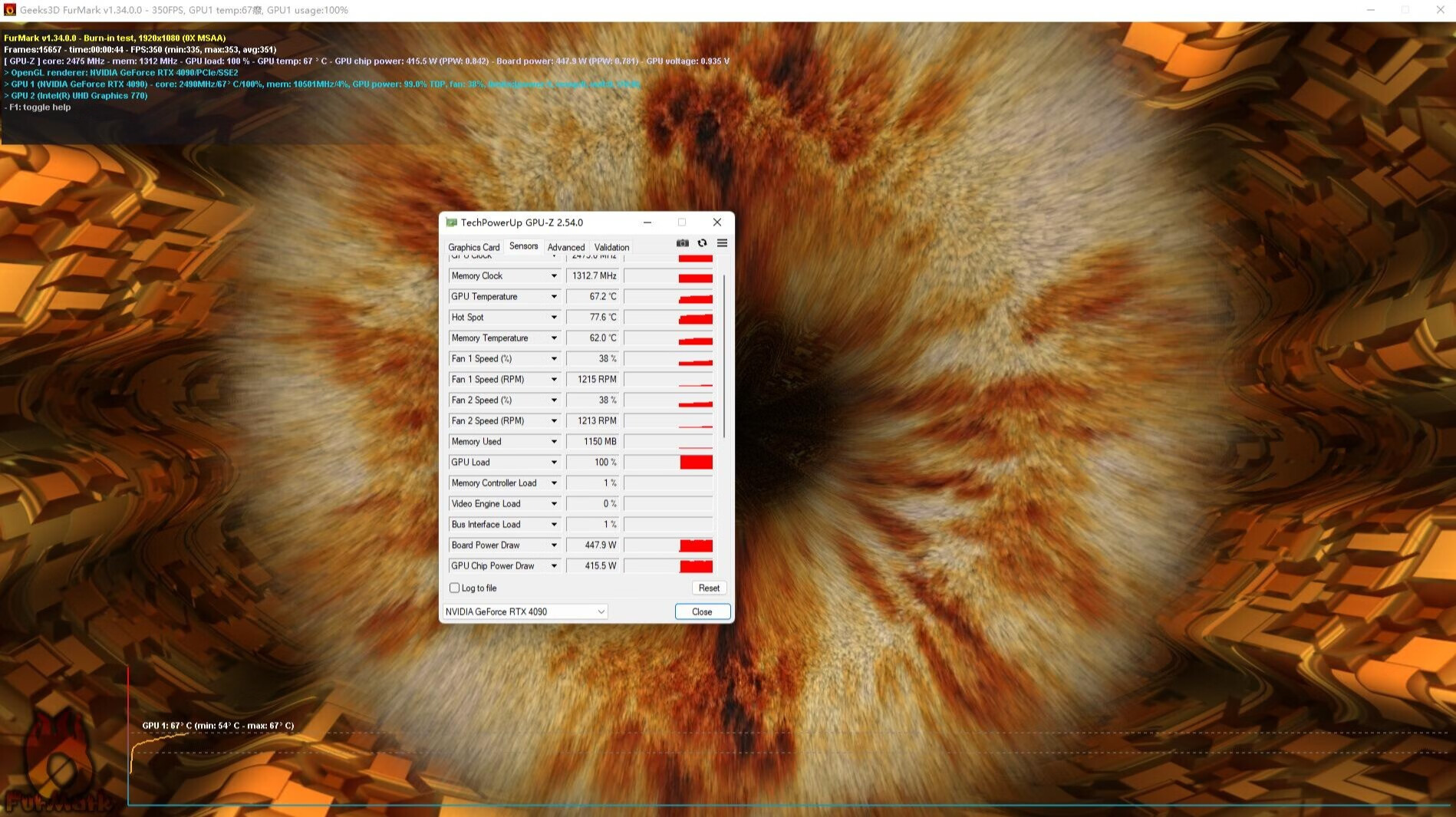
Task: Open the Validation tab
Action: [x=611, y=247]
